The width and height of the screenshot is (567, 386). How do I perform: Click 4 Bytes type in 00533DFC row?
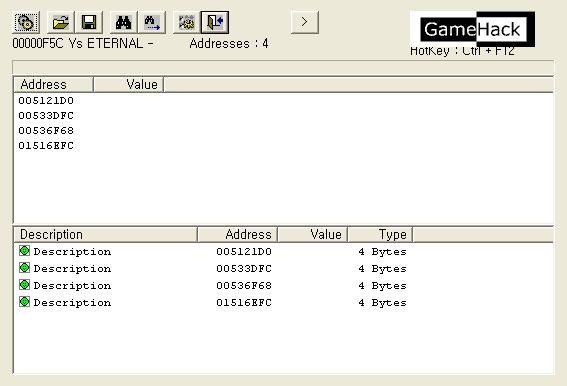[383, 269]
